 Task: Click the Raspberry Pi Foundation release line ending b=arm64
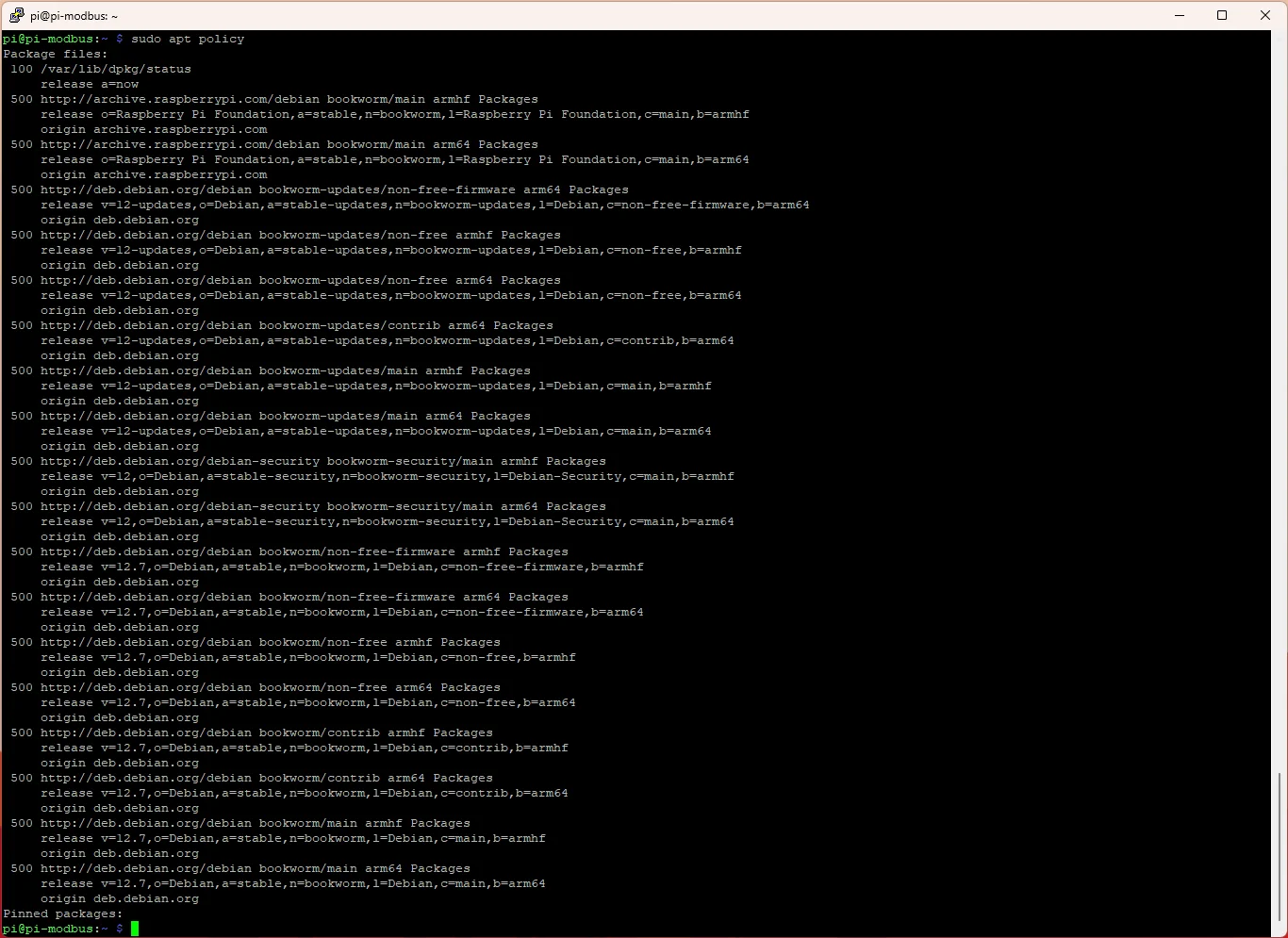(x=395, y=159)
